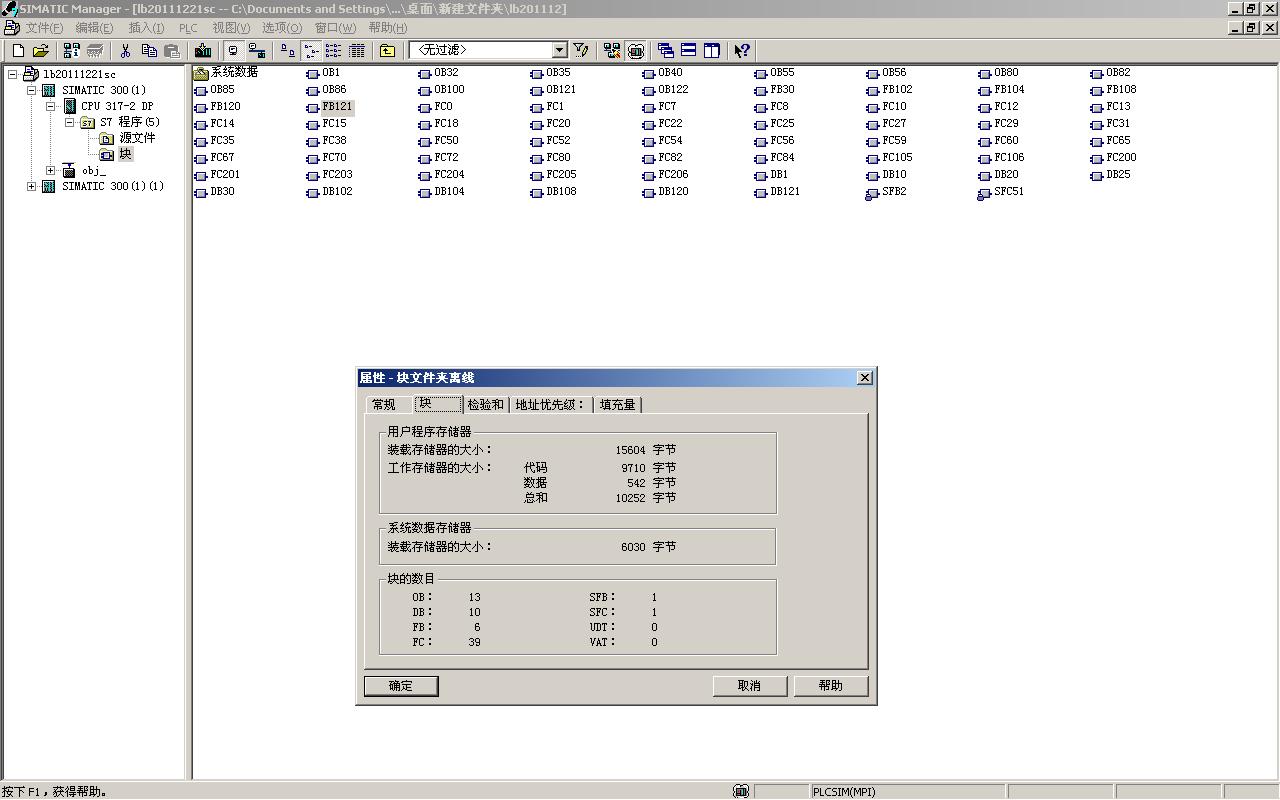Screen dimensions: 1280x800
Task: Switch to the 检验和 tab
Action: (x=486, y=405)
